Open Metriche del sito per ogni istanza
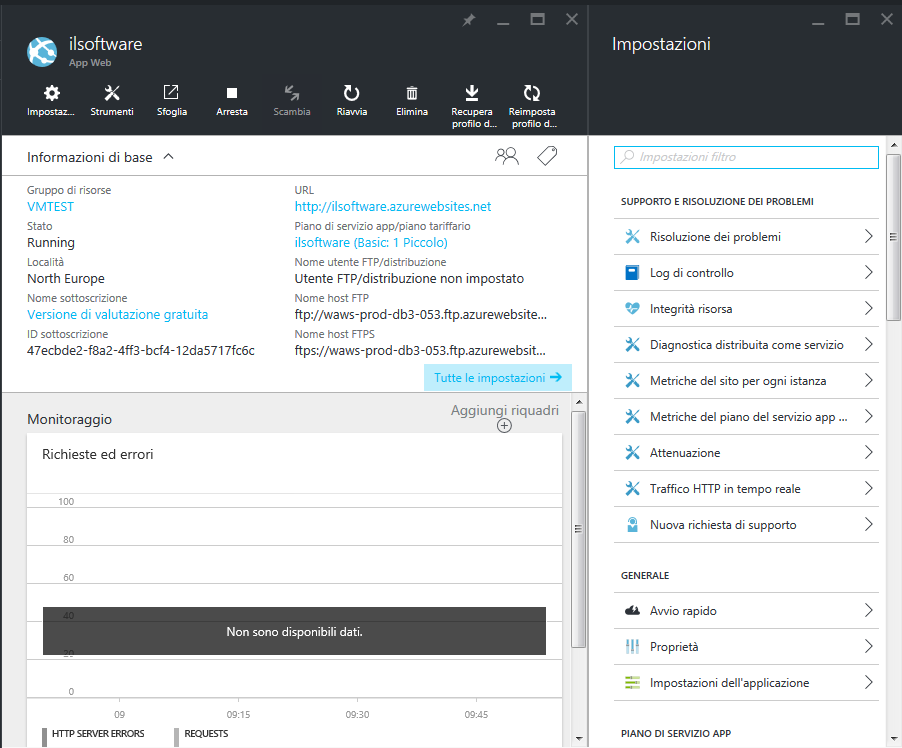Viewport: 902px width, 748px height. tap(746, 381)
